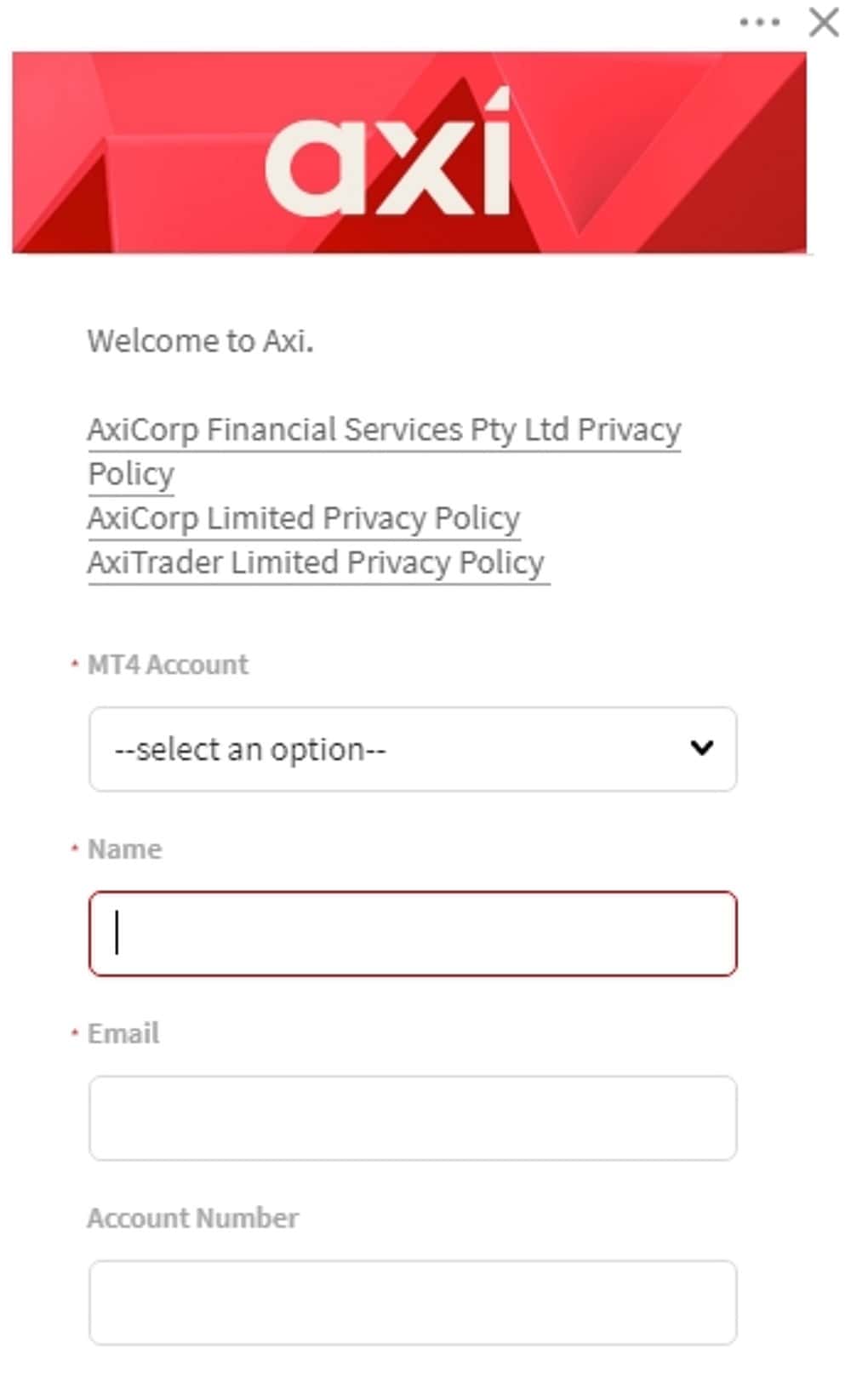851x1400 pixels.
Task: Select the '--select an option--' placeholder text
Action: pyautogui.click(x=250, y=750)
